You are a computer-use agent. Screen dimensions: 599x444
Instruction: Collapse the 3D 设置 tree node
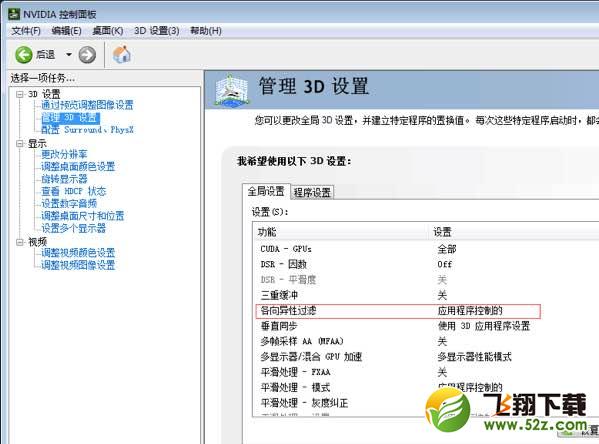click(x=19, y=94)
